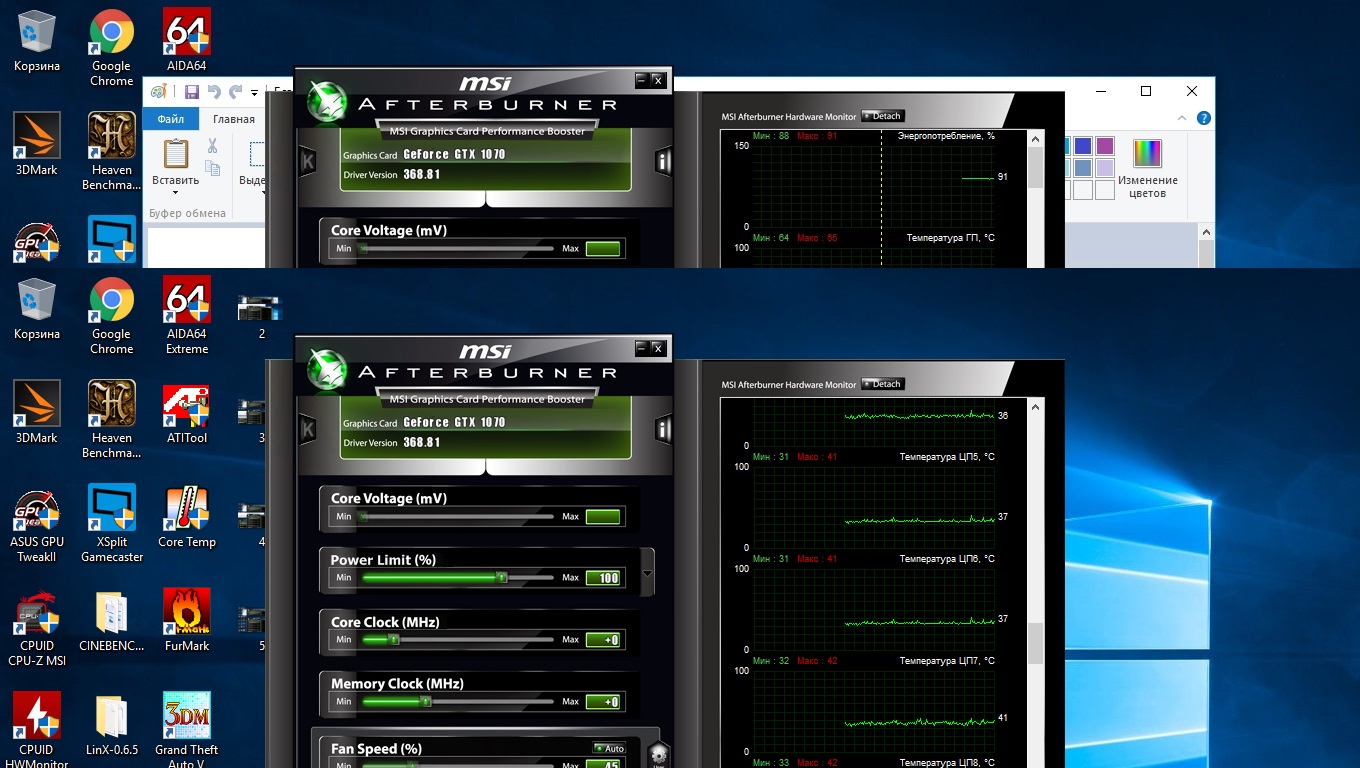The height and width of the screenshot is (768, 1360).
Task: Click the Paint application icon in title bar
Action: click(x=158, y=92)
